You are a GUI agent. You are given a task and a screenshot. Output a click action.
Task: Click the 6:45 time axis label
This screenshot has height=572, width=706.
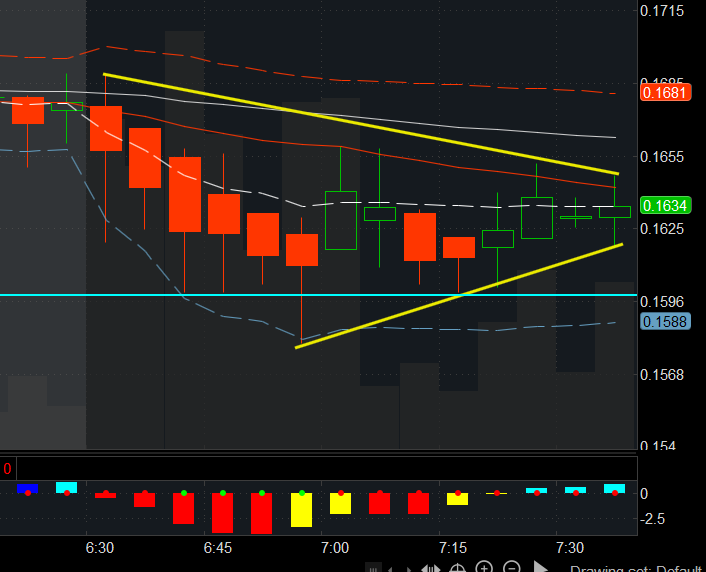coord(218,548)
